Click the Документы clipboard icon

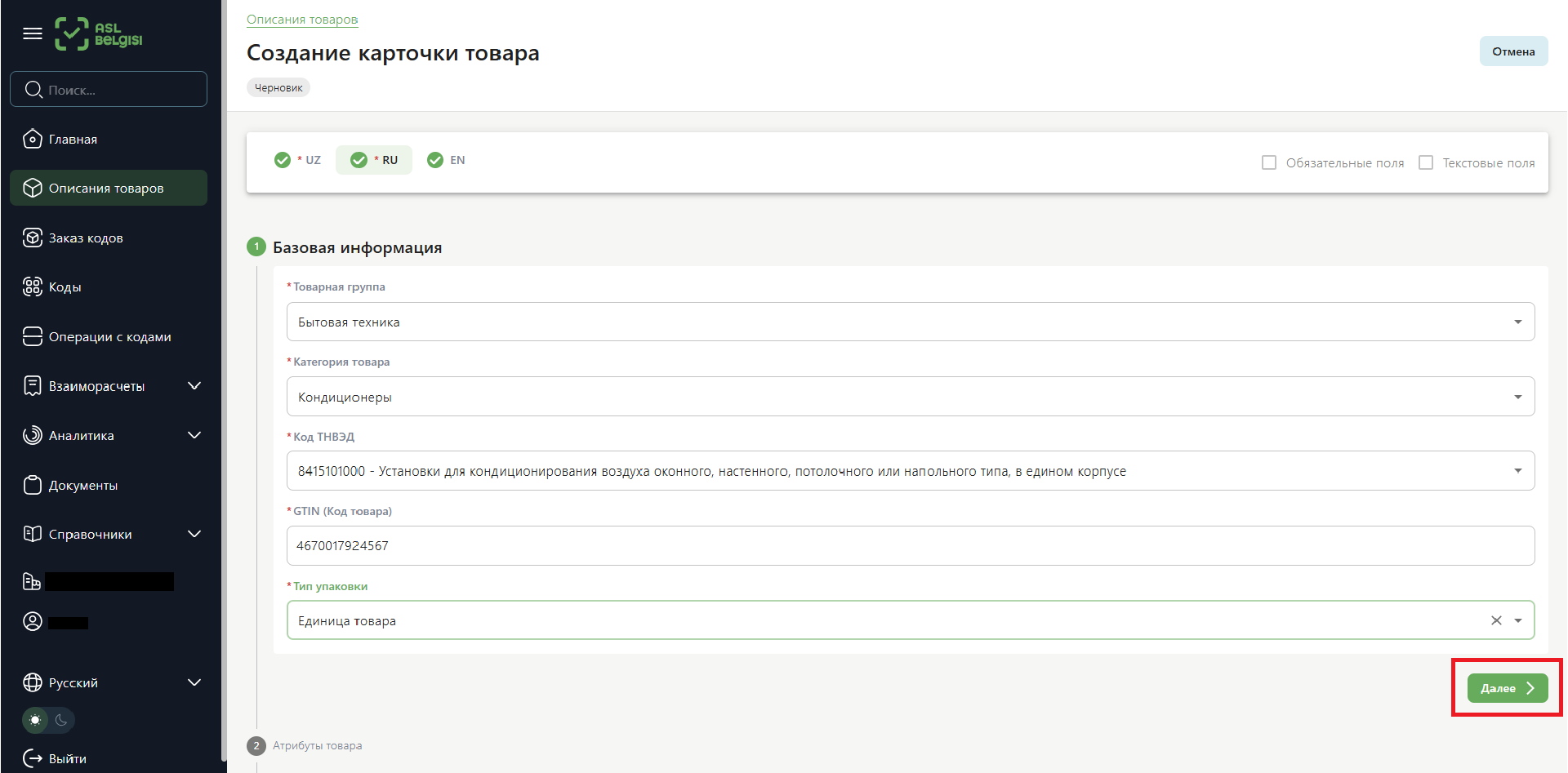pyautogui.click(x=32, y=485)
